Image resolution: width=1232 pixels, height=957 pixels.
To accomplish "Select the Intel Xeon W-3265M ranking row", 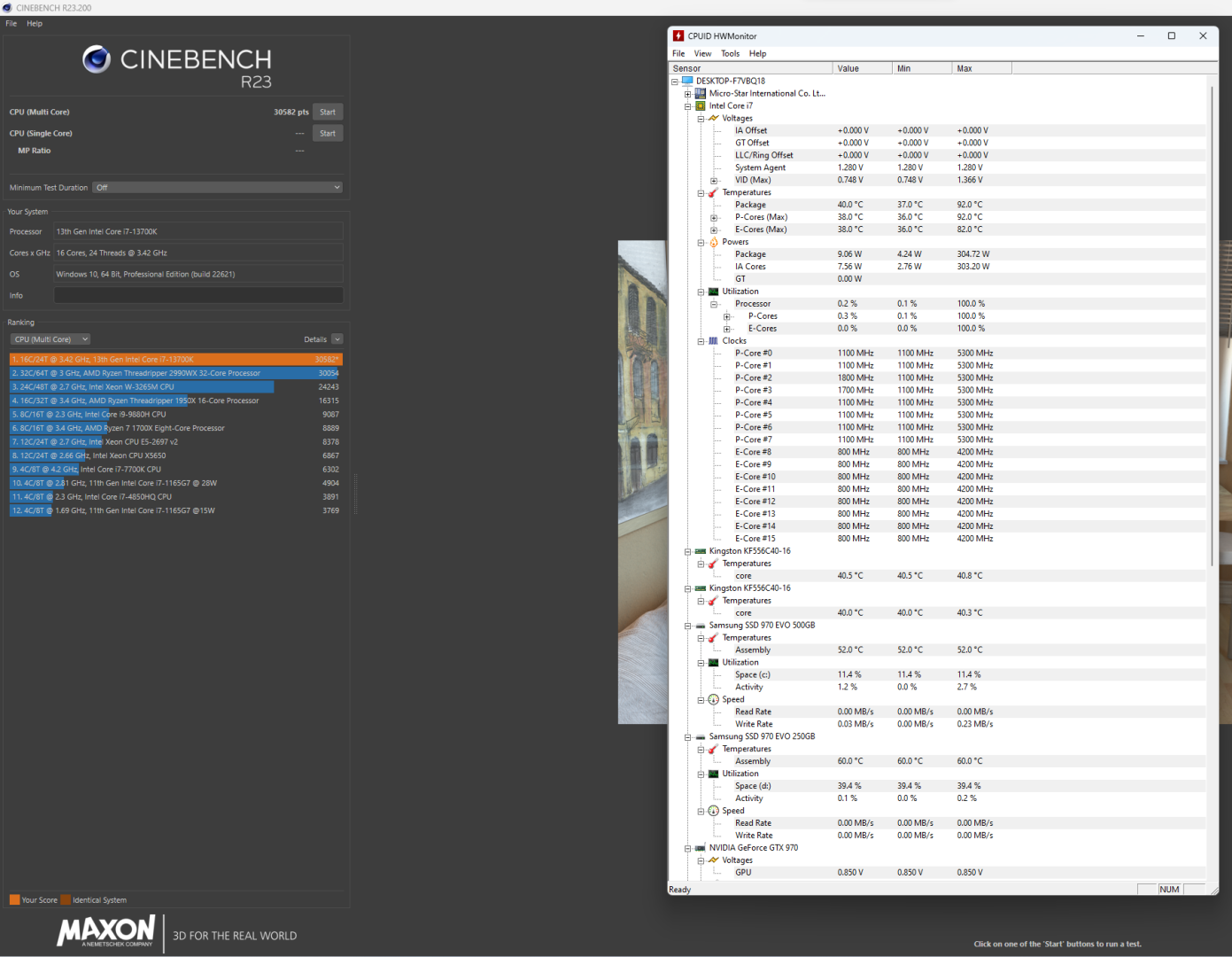I will 176,387.
